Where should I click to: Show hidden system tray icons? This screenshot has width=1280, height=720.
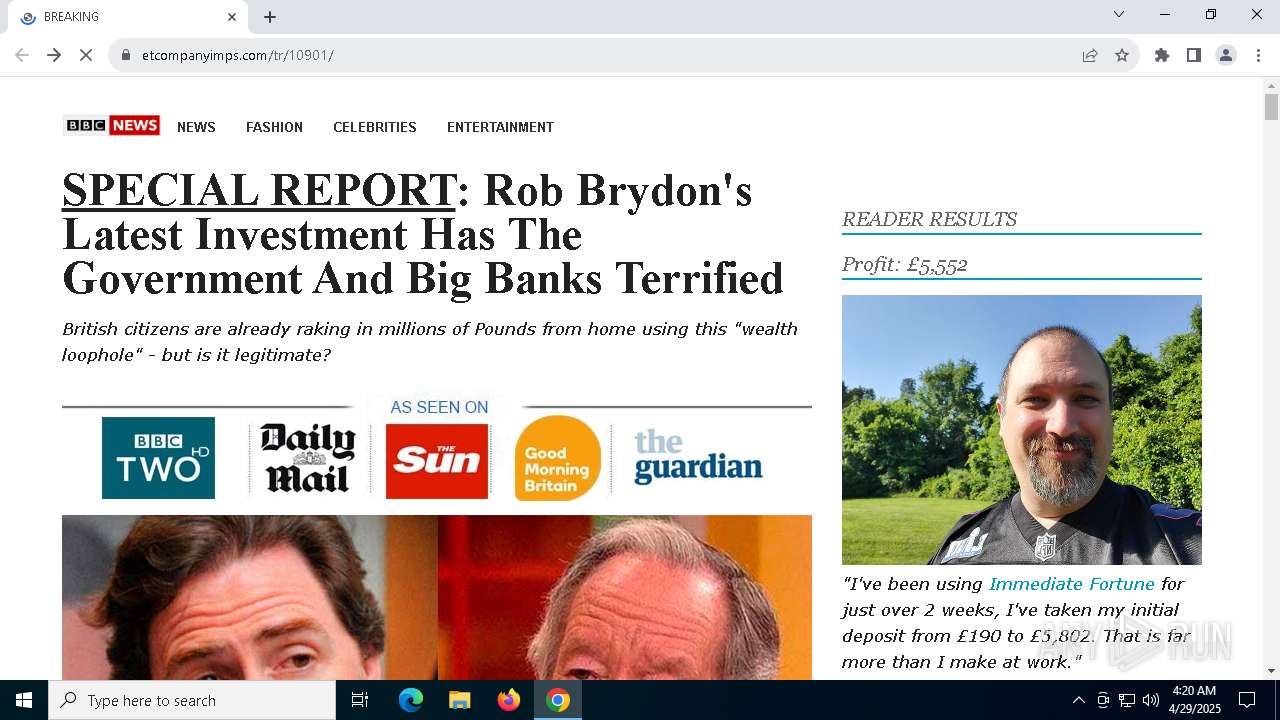[x=1078, y=700]
